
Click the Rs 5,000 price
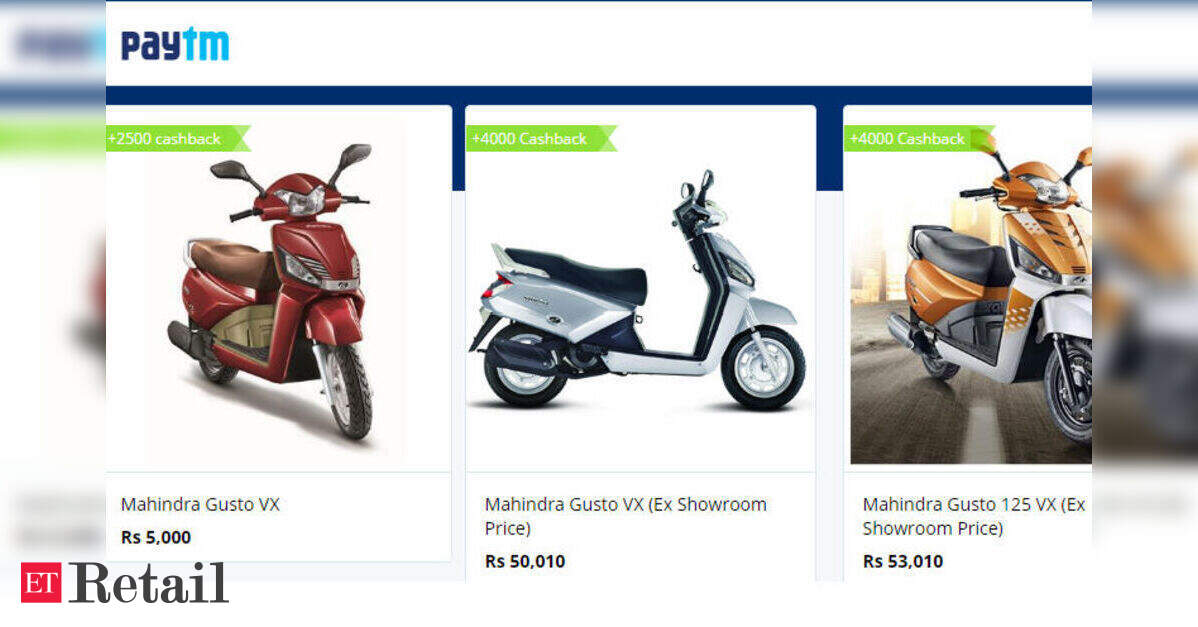point(156,537)
